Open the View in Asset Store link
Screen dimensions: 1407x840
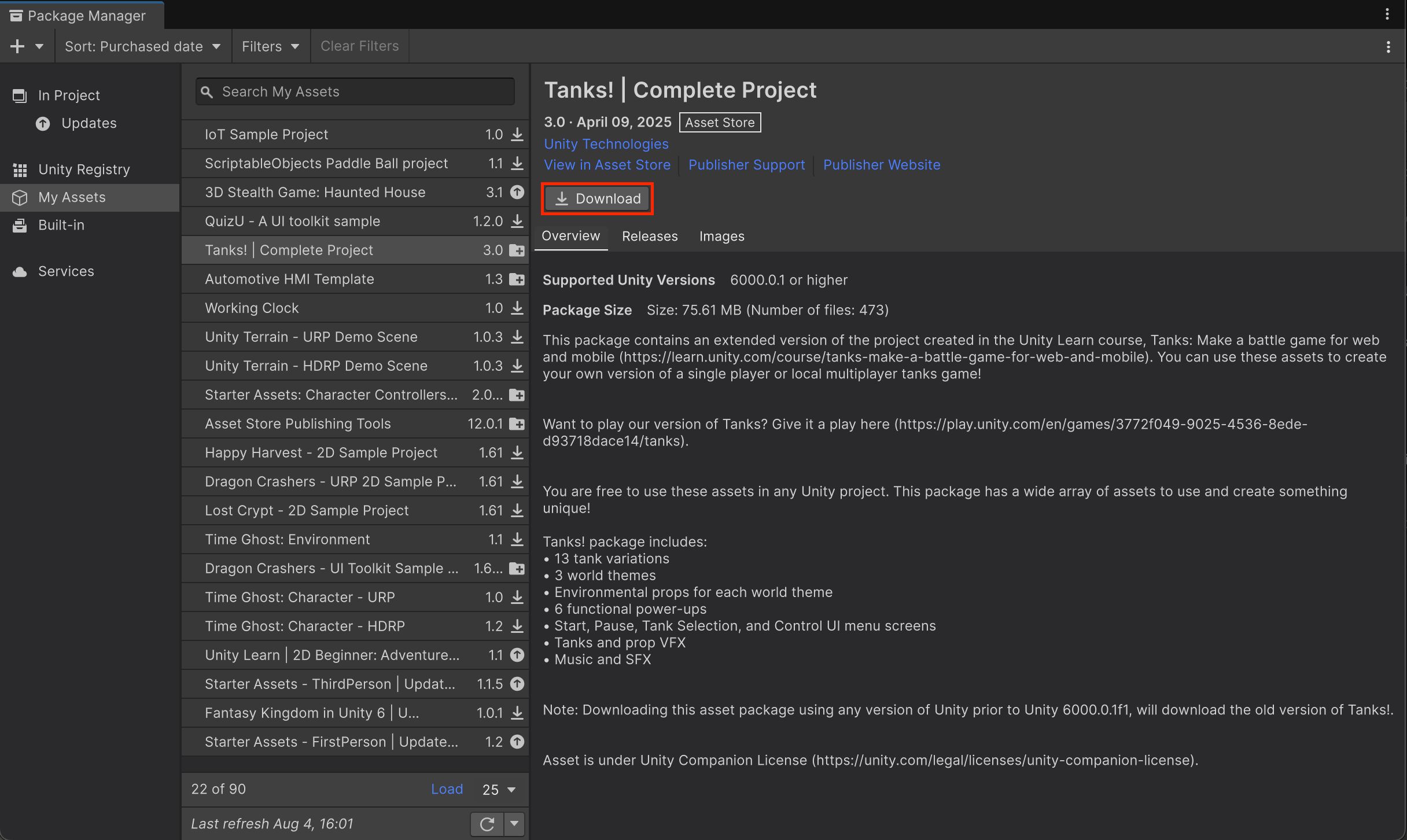(607, 165)
